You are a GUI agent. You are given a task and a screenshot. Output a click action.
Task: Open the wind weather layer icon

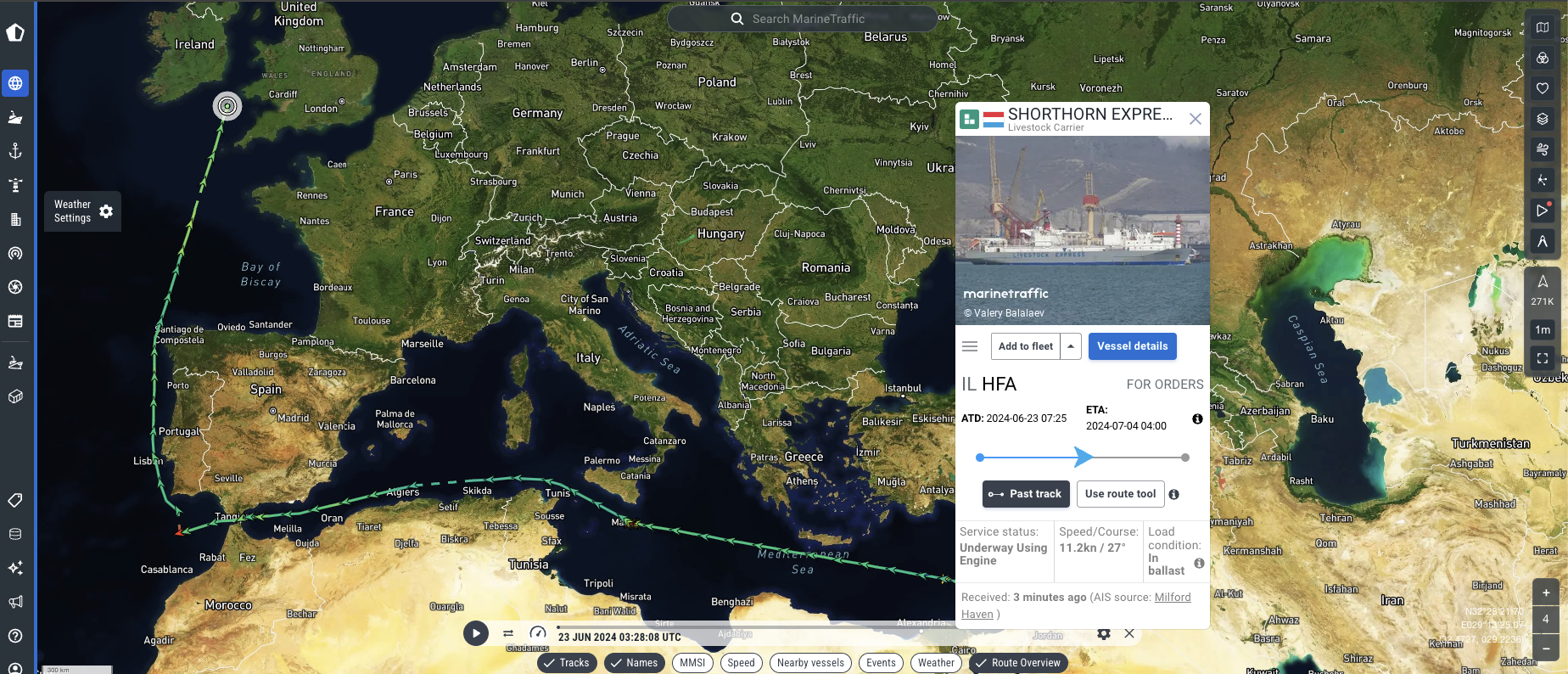tap(1543, 149)
